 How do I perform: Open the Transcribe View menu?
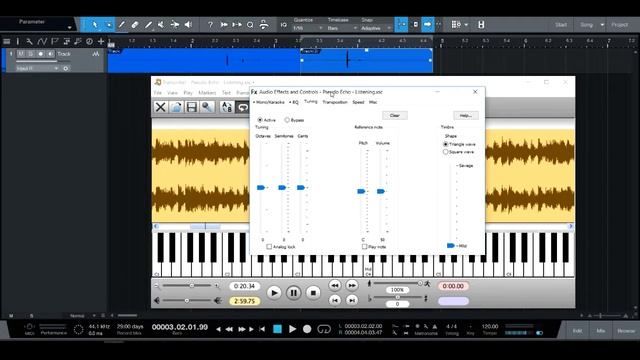[x=172, y=93]
